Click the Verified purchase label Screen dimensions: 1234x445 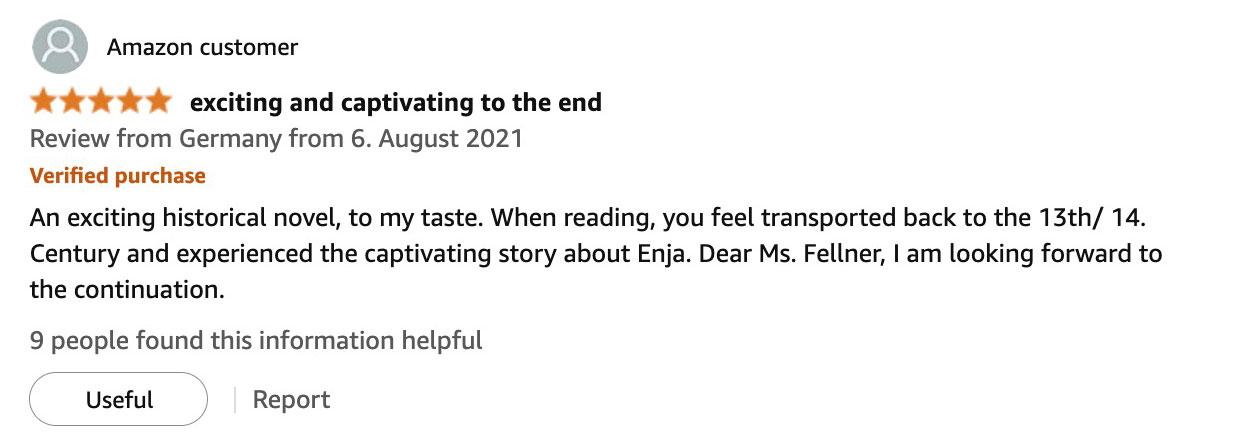click(x=118, y=176)
